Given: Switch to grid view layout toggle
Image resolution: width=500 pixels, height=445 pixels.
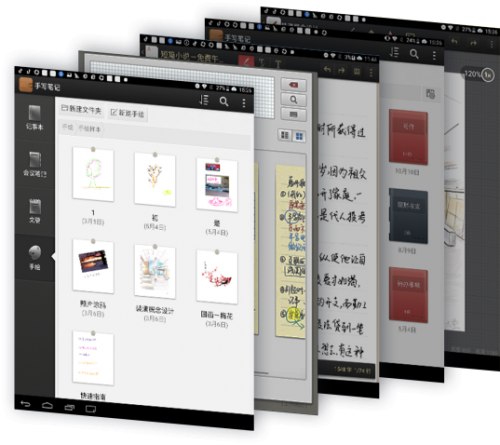Looking at the screenshot, I should [x=299, y=136].
